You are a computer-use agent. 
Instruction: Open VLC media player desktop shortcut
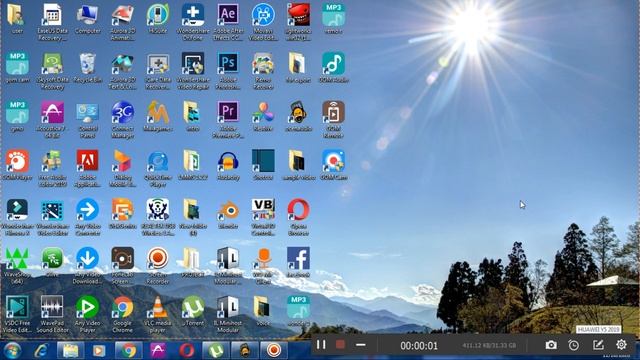(158, 314)
